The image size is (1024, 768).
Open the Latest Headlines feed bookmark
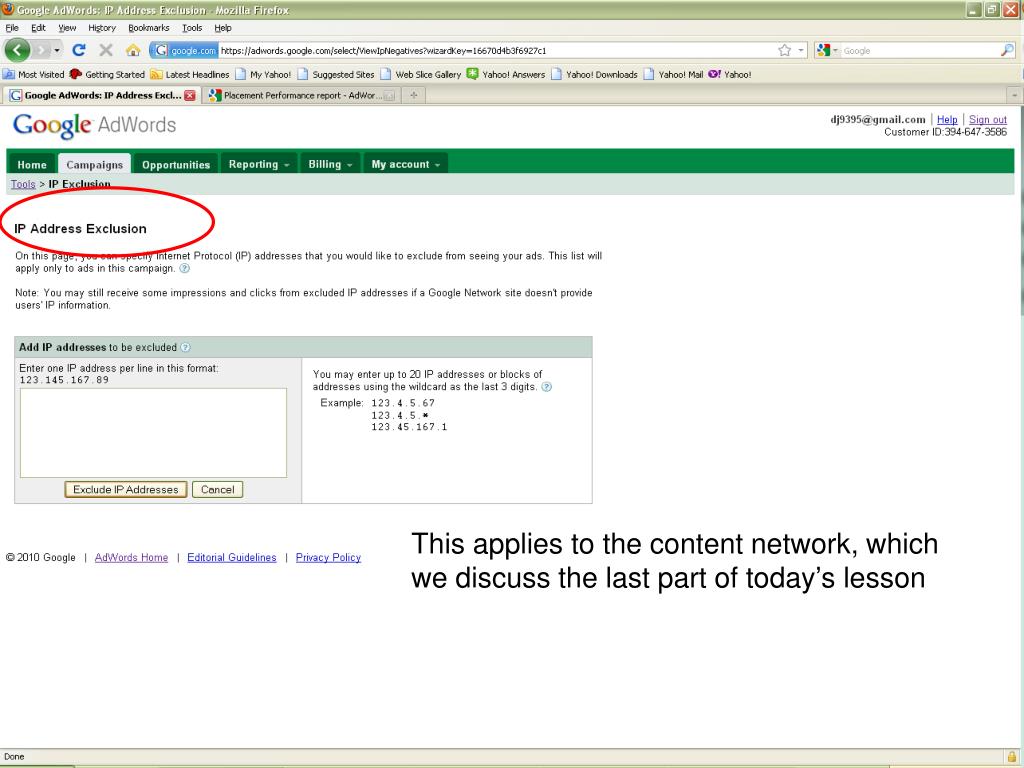[x=190, y=74]
